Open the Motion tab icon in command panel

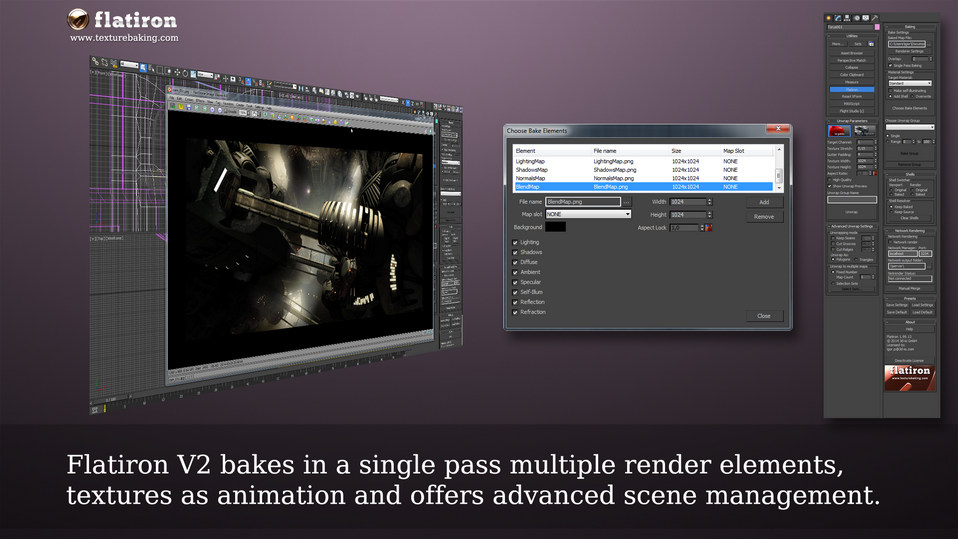pos(857,18)
